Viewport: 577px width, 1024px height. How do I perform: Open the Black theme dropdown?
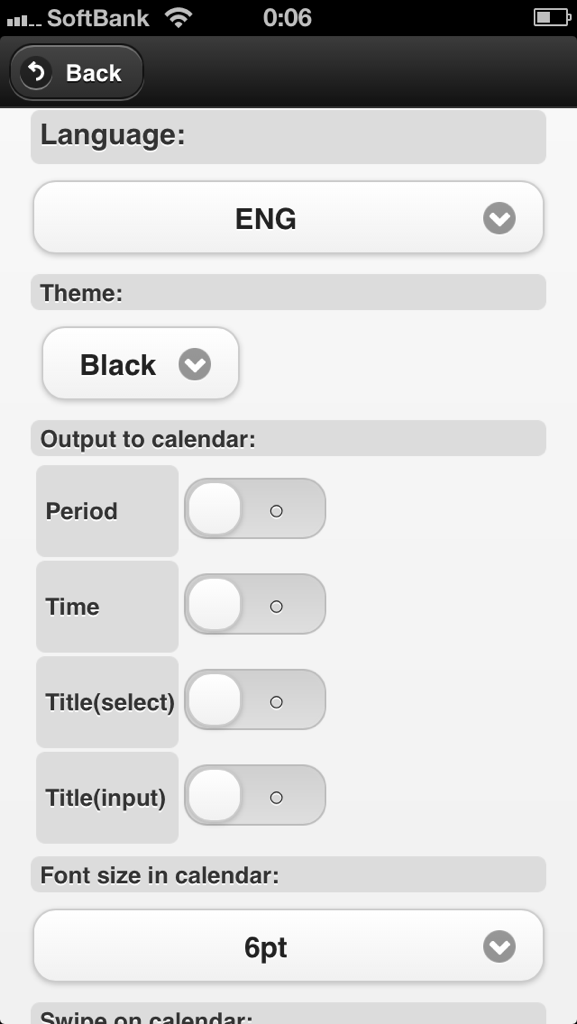[140, 364]
